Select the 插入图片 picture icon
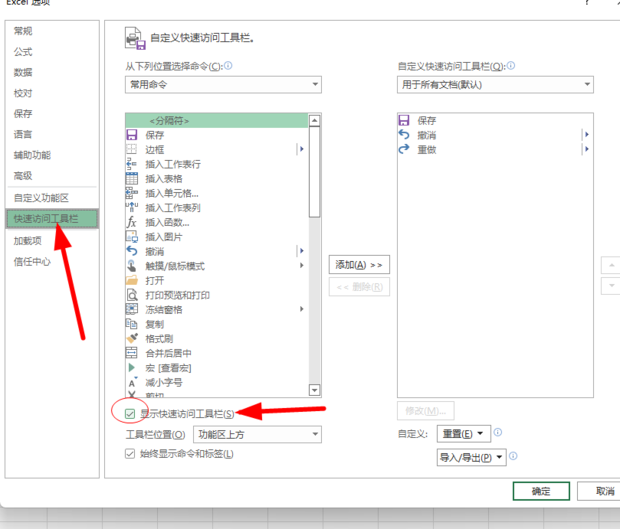This screenshot has height=529, width=620. tap(131, 237)
